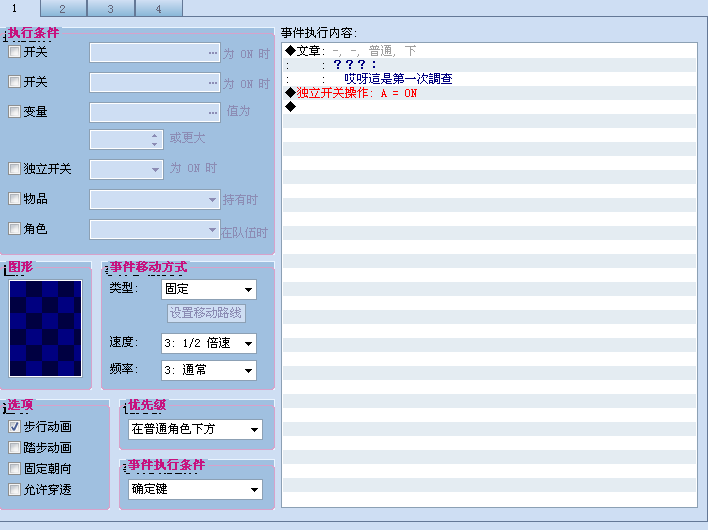Select the empty last command diamond line
Image resolution: width=708 pixels, height=530 pixels.
tap(489, 107)
